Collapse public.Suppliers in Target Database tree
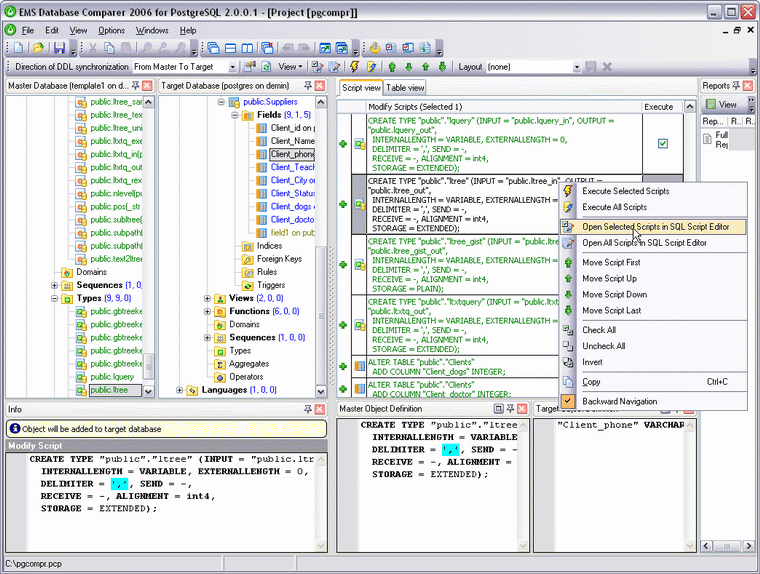 click(x=221, y=102)
